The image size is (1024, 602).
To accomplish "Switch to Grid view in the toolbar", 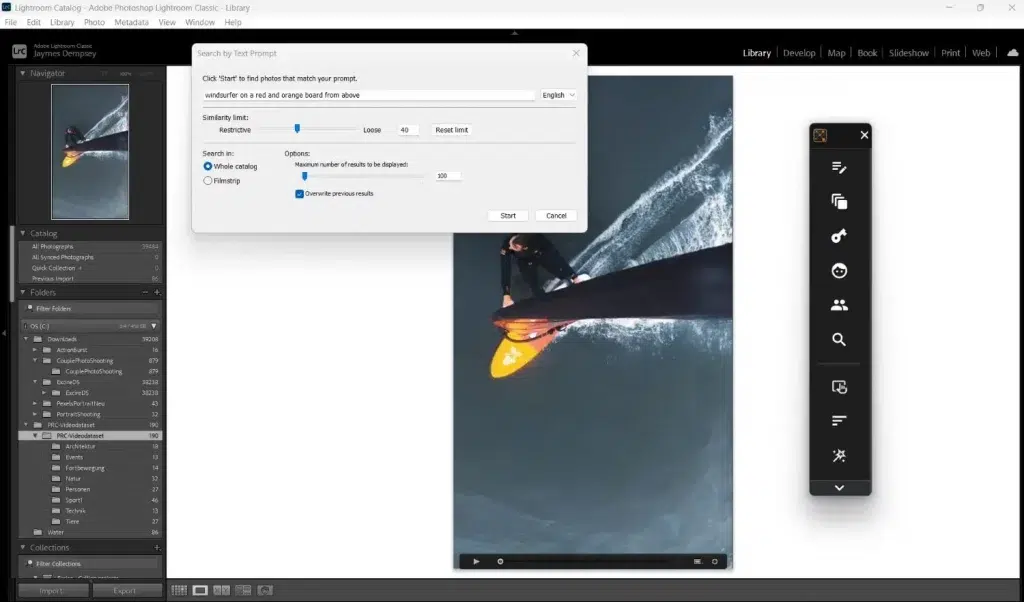I will pos(178,590).
